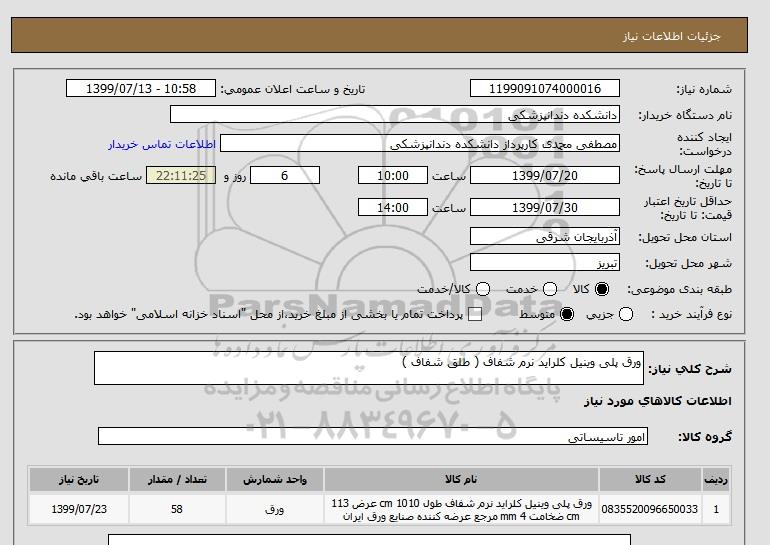
Task: Click the need number field 1199091074000016
Action: point(545,88)
